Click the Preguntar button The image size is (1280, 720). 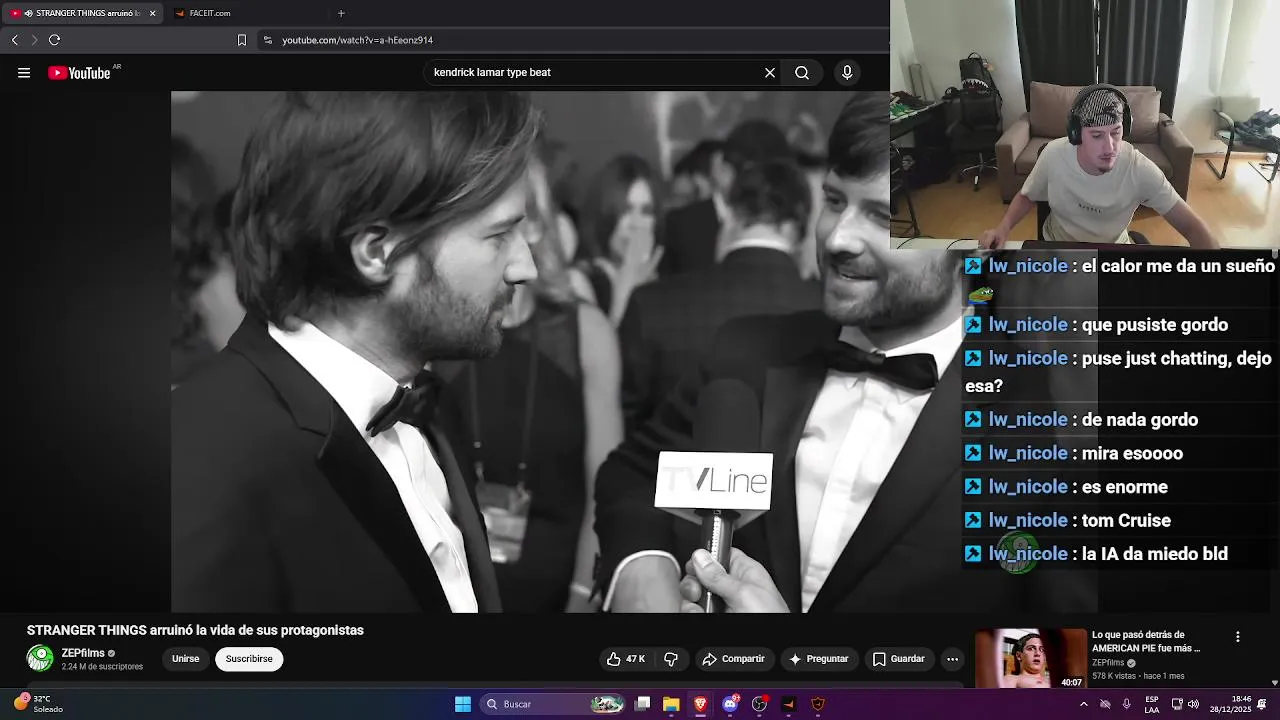[x=818, y=659]
